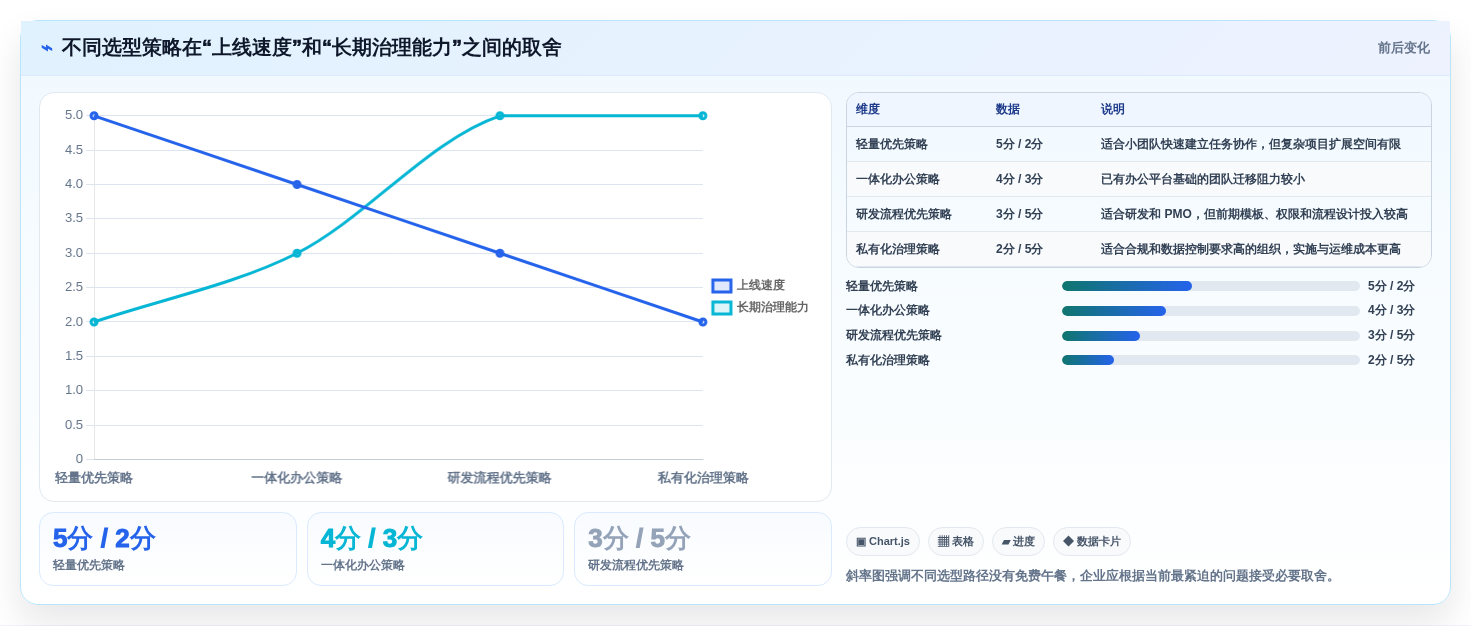Click the lightning icon beside the title
This screenshot has height=626, width=1471.
click(47, 48)
